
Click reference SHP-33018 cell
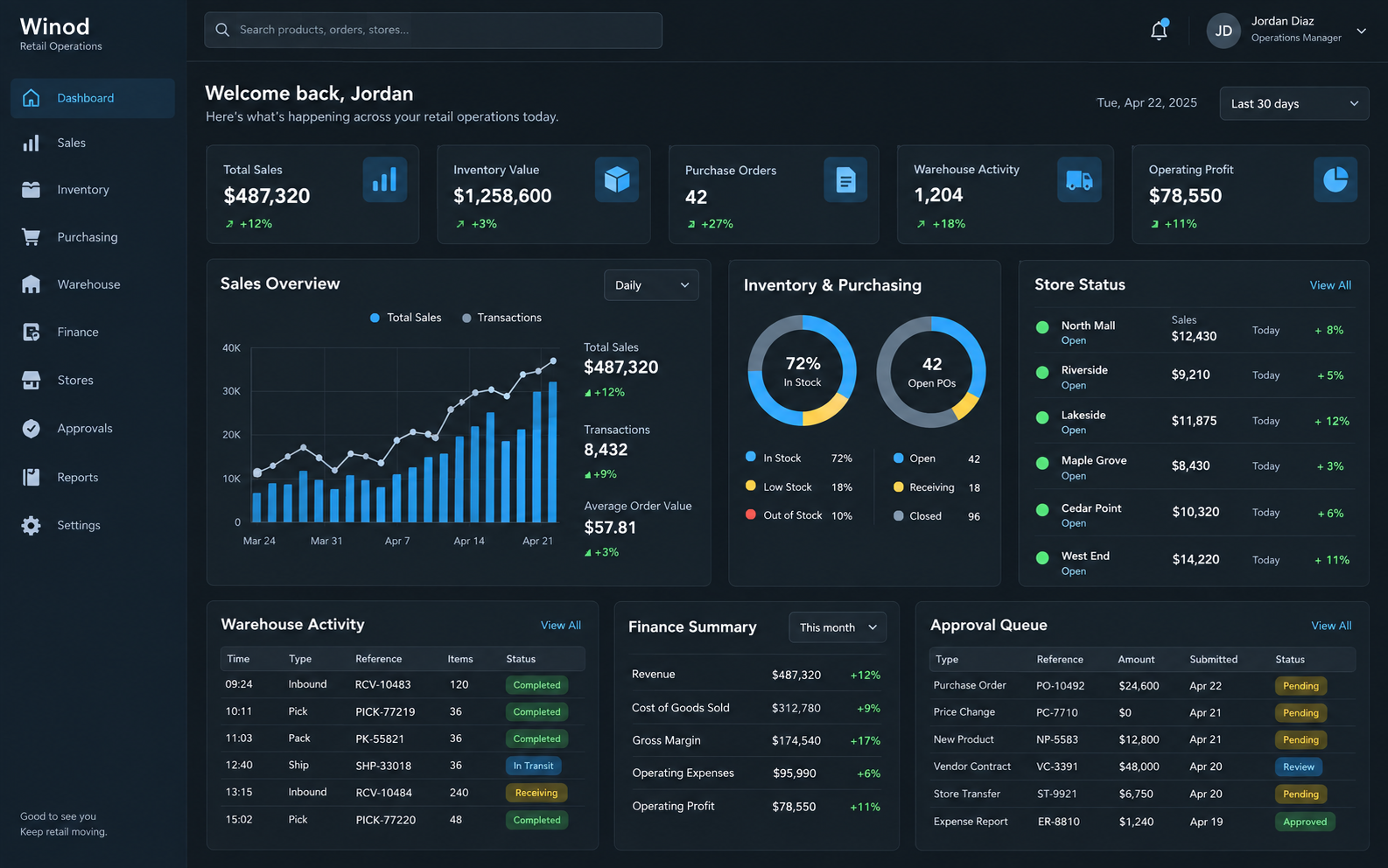383,766
